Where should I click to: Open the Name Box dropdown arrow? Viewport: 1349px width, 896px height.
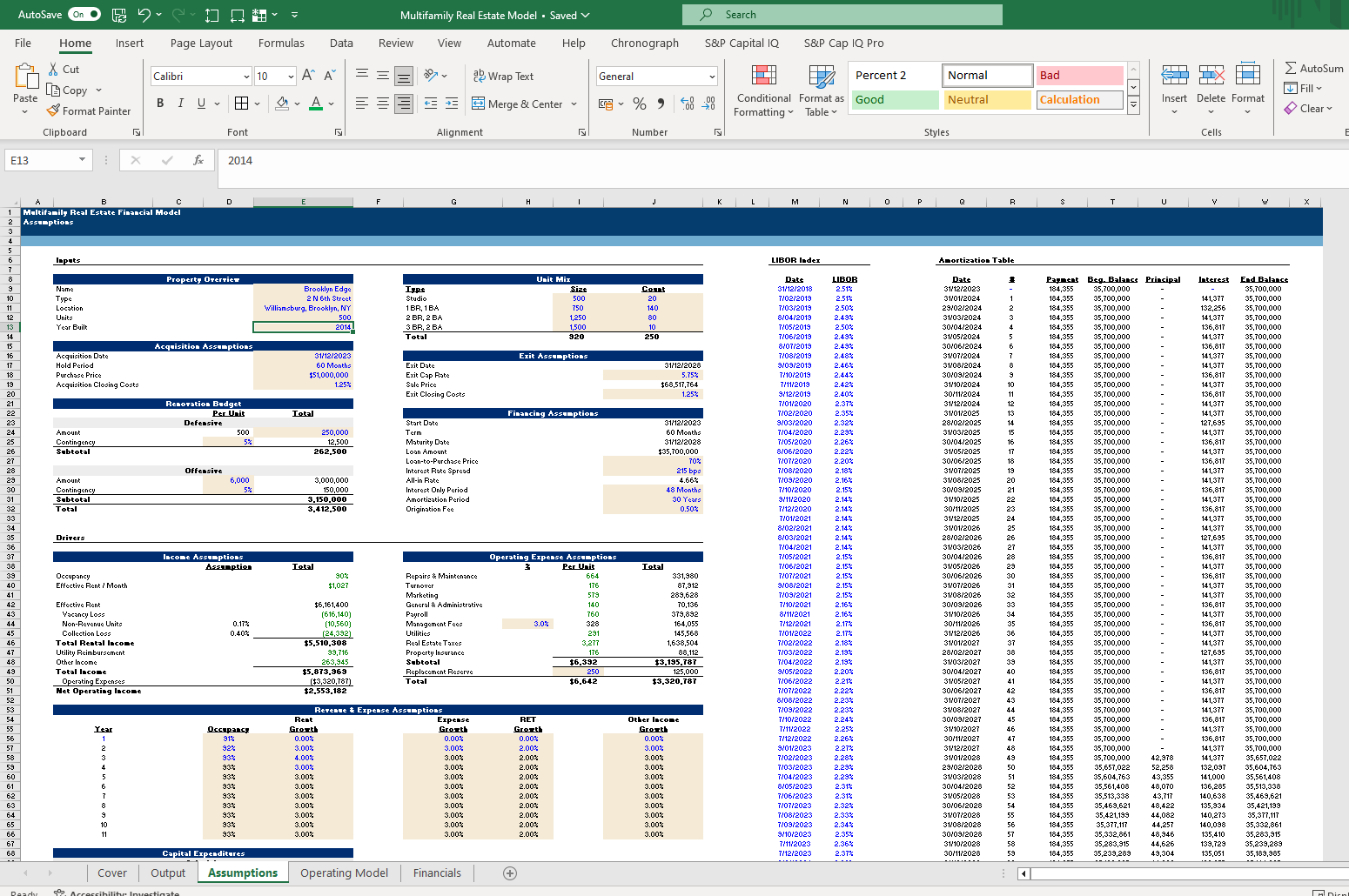click(82, 160)
